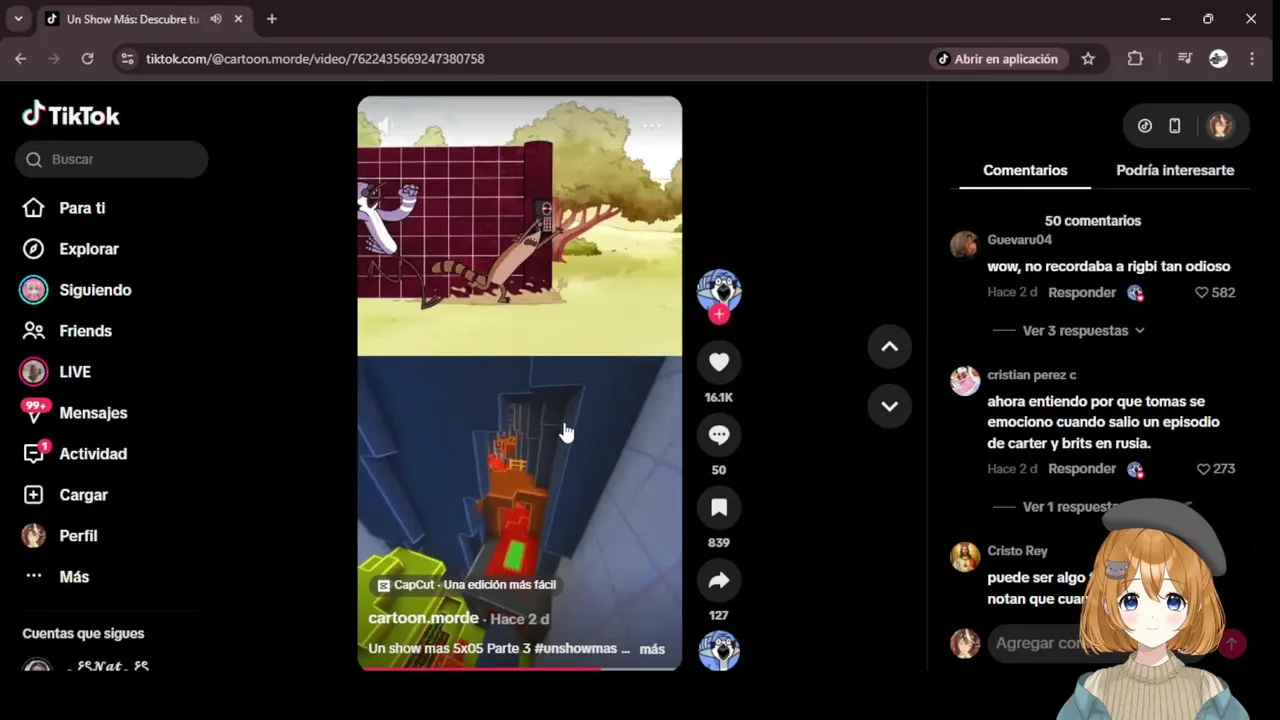Viewport: 1280px width, 720px height.
Task: Open the profile avatar menu at top right
Action: [1220, 126]
